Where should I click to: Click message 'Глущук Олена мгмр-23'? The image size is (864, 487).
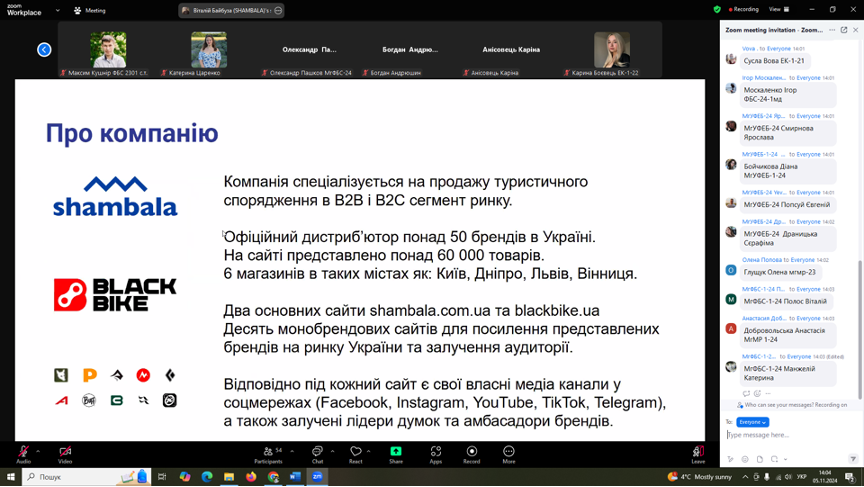coord(779,272)
